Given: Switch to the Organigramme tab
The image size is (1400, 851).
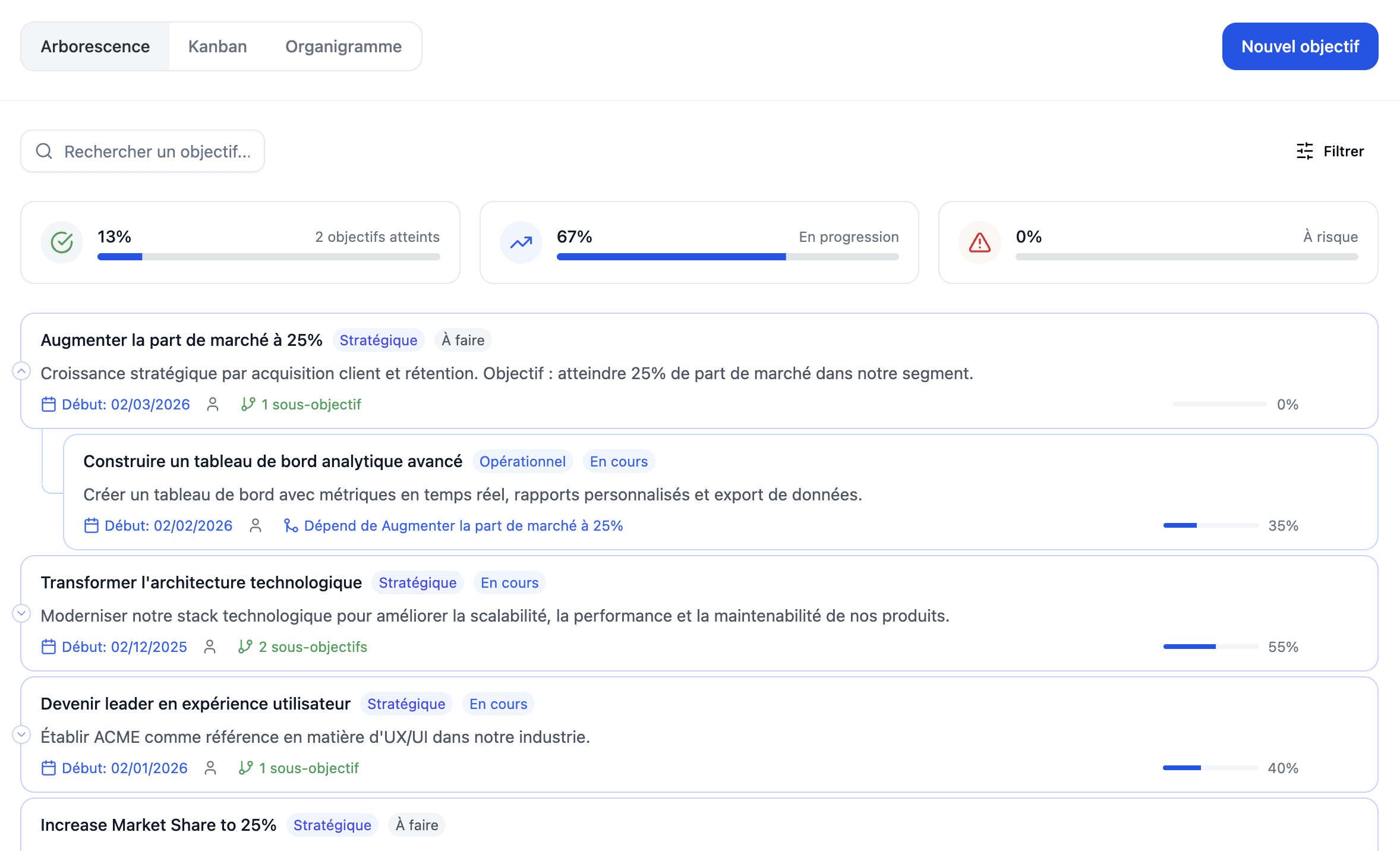Looking at the screenshot, I should point(343,46).
